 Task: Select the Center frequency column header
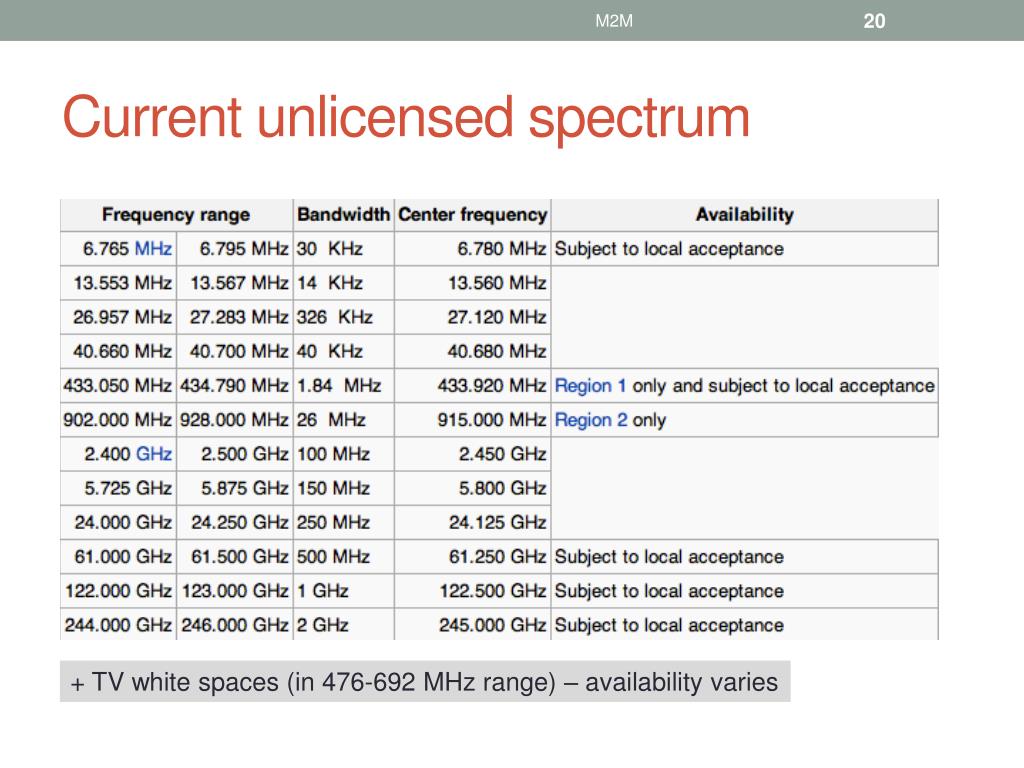click(473, 215)
